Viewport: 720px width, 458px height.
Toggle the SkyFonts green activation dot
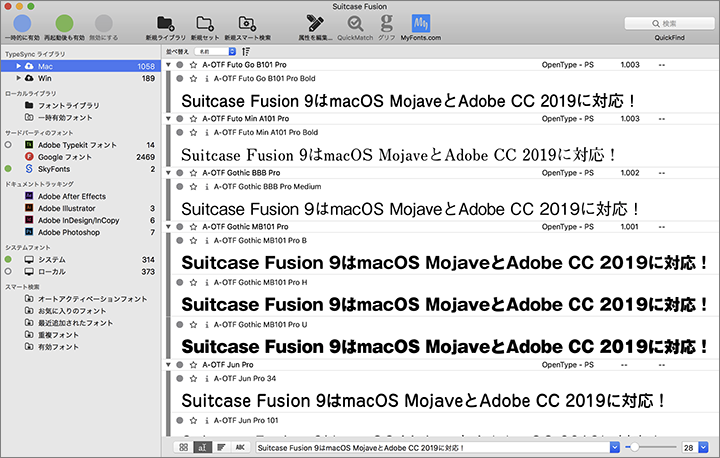[x=8, y=169]
